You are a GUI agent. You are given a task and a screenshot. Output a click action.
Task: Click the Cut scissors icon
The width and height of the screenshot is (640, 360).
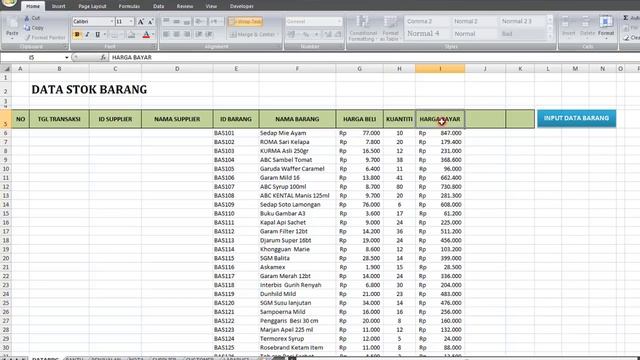[27, 18]
